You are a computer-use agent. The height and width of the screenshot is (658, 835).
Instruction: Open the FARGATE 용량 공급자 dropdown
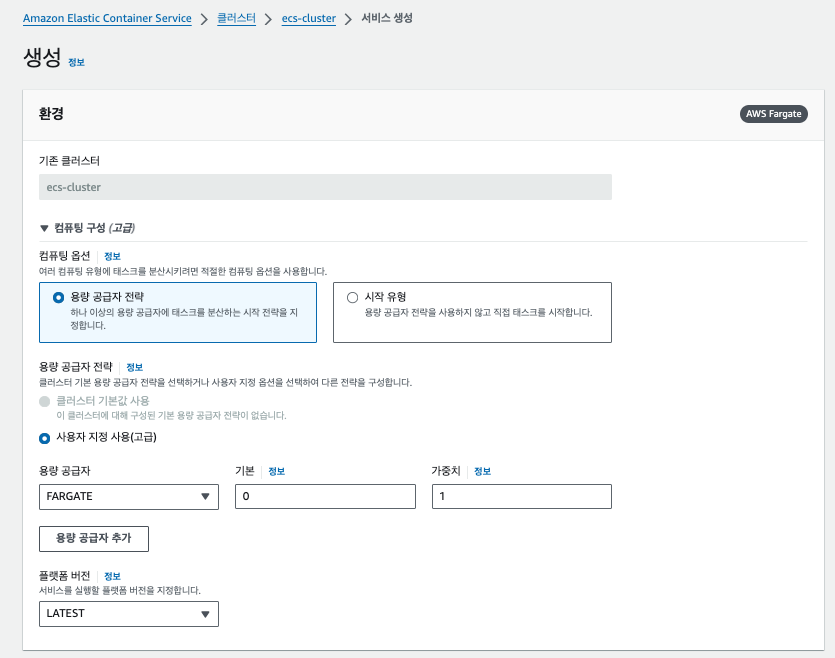(129, 496)
